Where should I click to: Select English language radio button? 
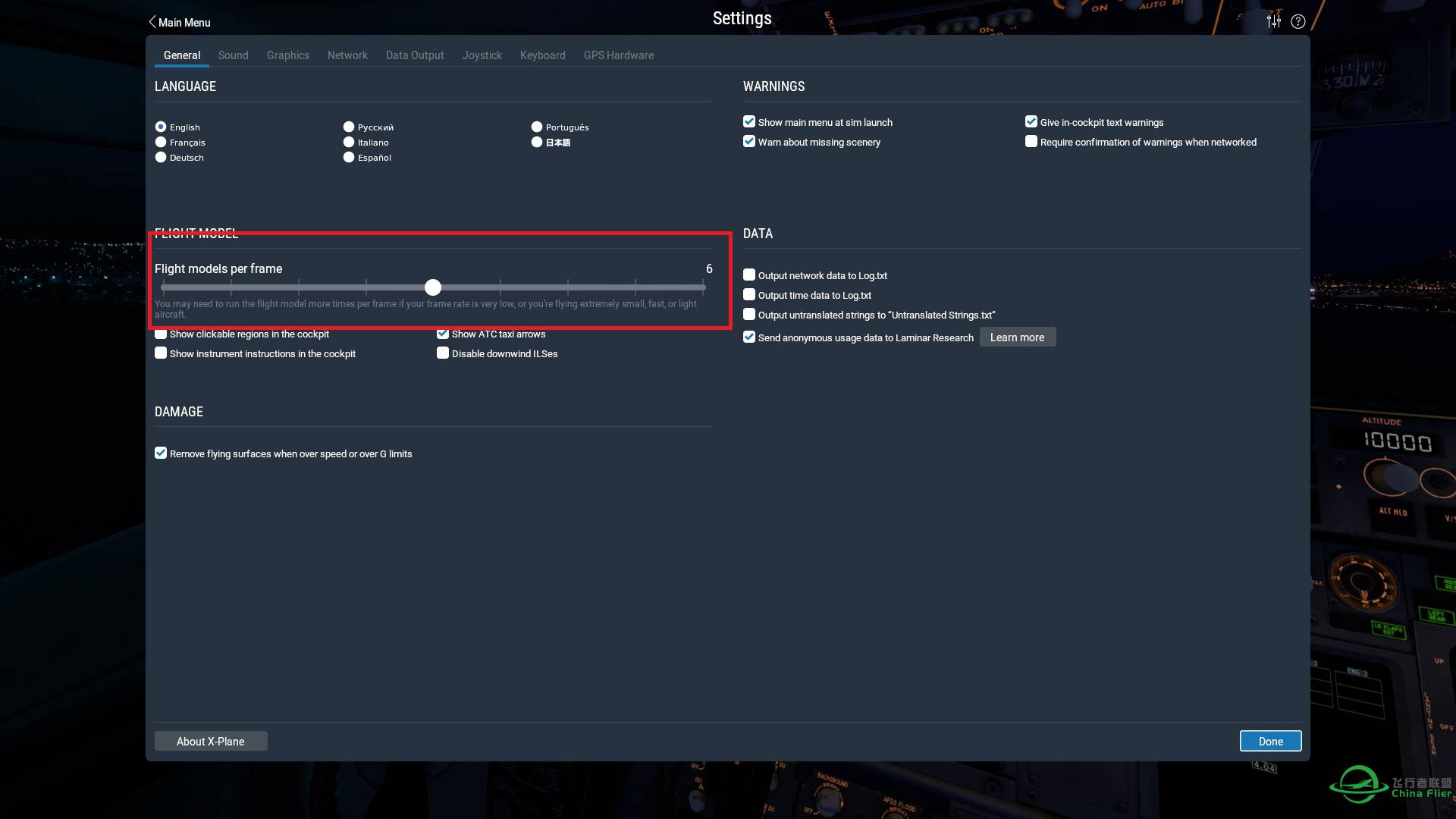pos(161,127)
